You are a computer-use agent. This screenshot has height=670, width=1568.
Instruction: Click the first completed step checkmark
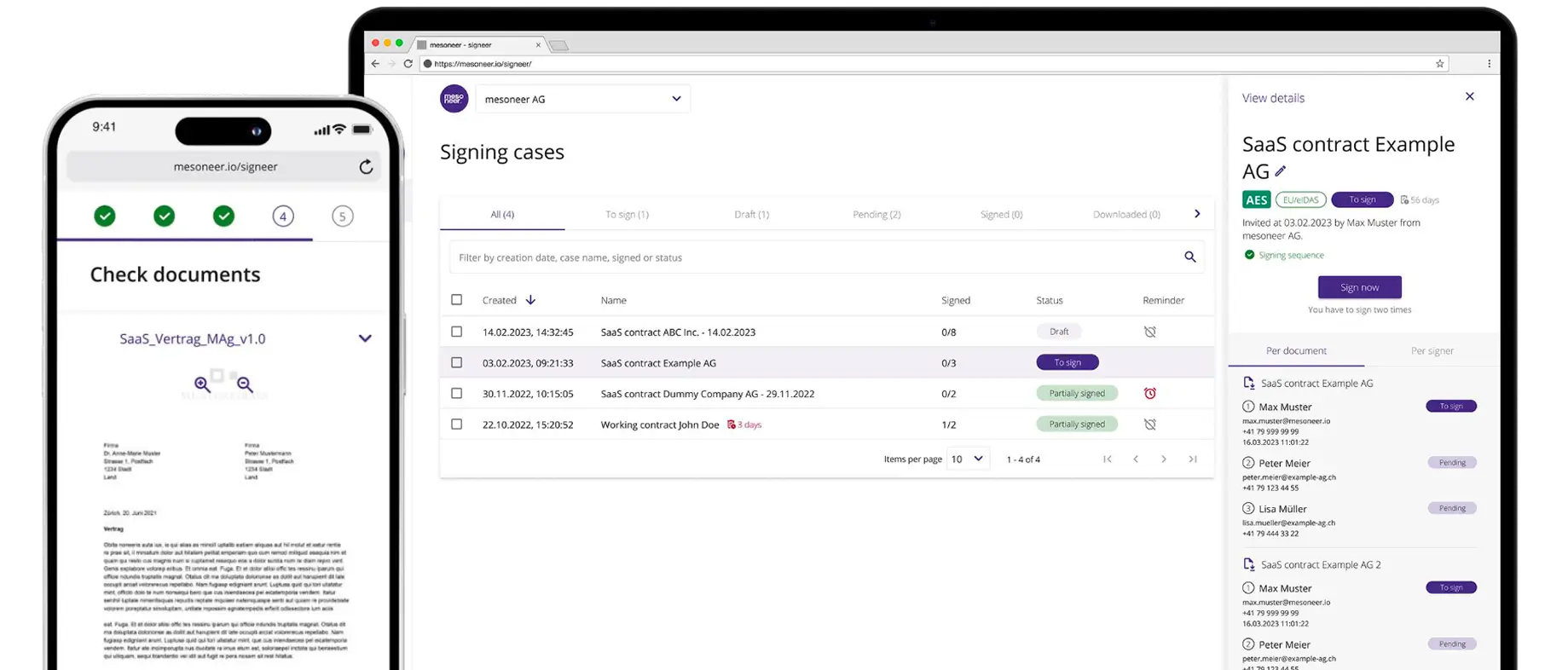(x=105, y=216)
